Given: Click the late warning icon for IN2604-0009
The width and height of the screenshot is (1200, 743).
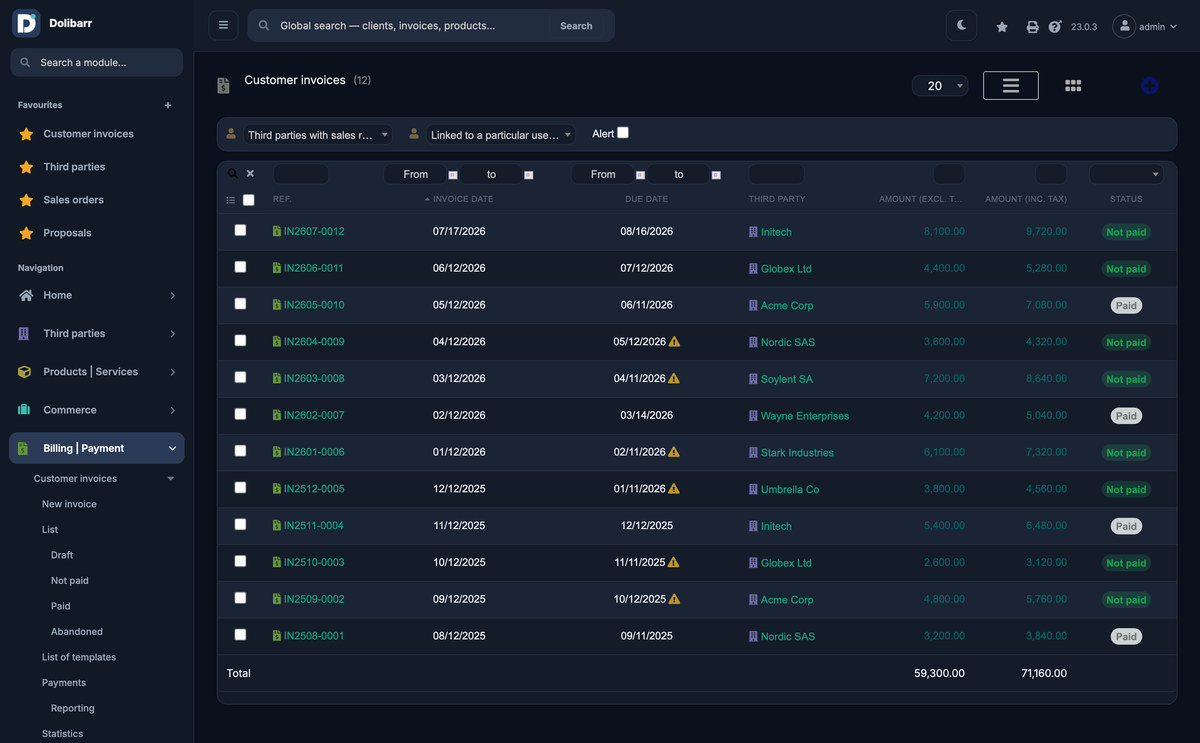Looking at the screenshot, I should pyautogui.click(x=674, y=341).
